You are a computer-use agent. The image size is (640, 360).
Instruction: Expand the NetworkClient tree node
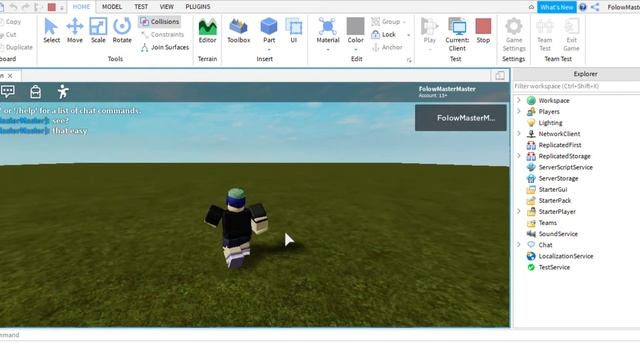tap(519, 133)
